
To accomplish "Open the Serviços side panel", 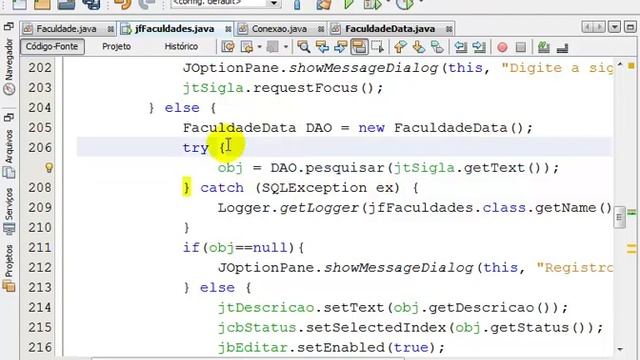I will point(9,211).
